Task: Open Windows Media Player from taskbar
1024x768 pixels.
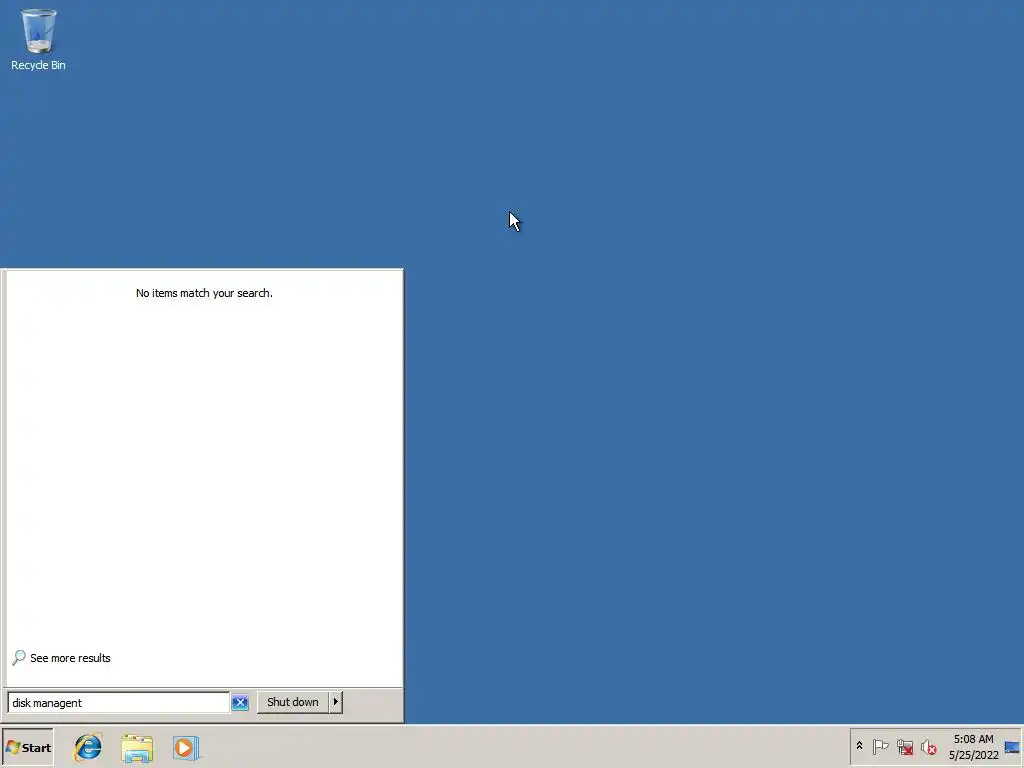Action: 186,748
